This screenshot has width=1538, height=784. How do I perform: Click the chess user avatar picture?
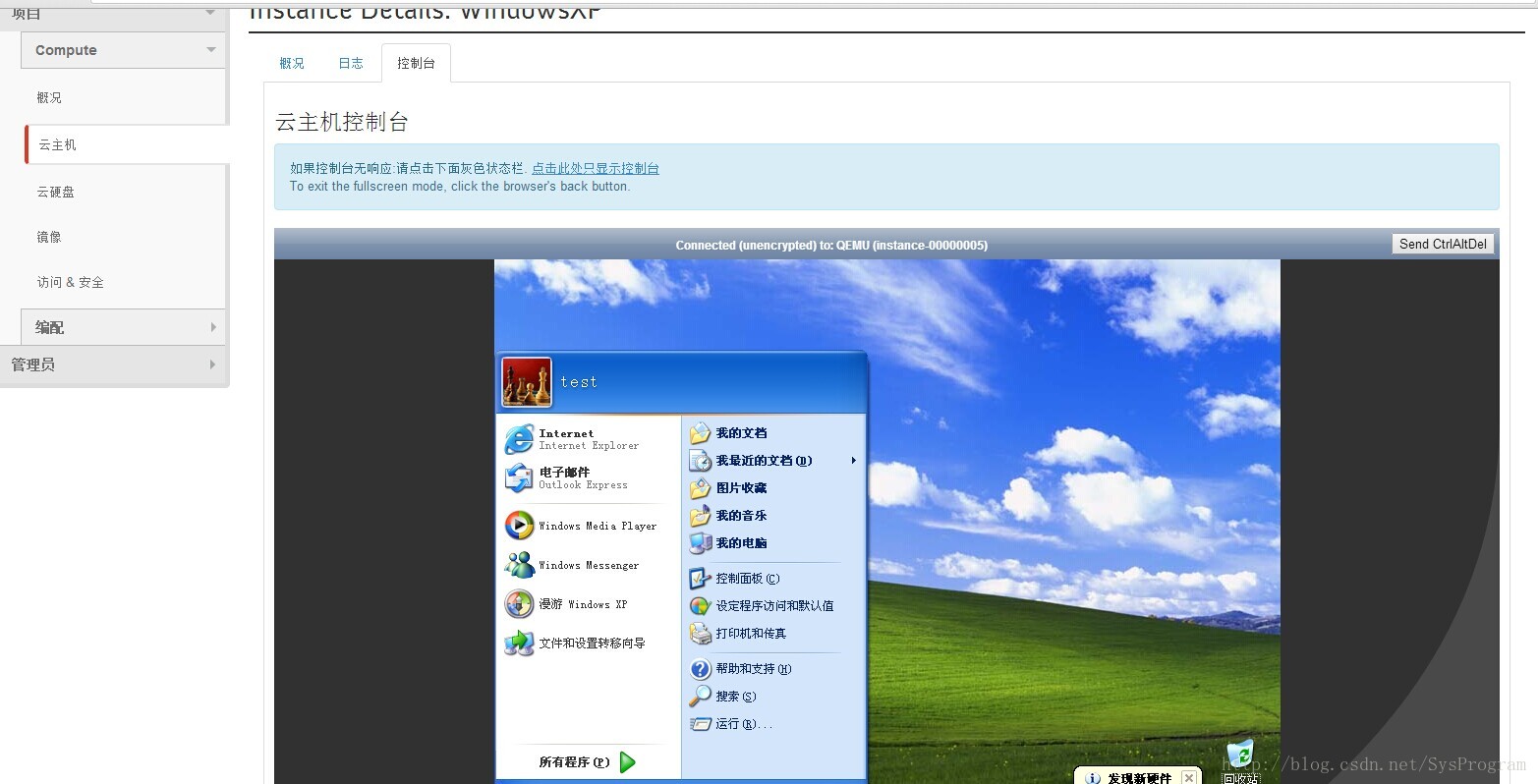(x=527, y=382)
